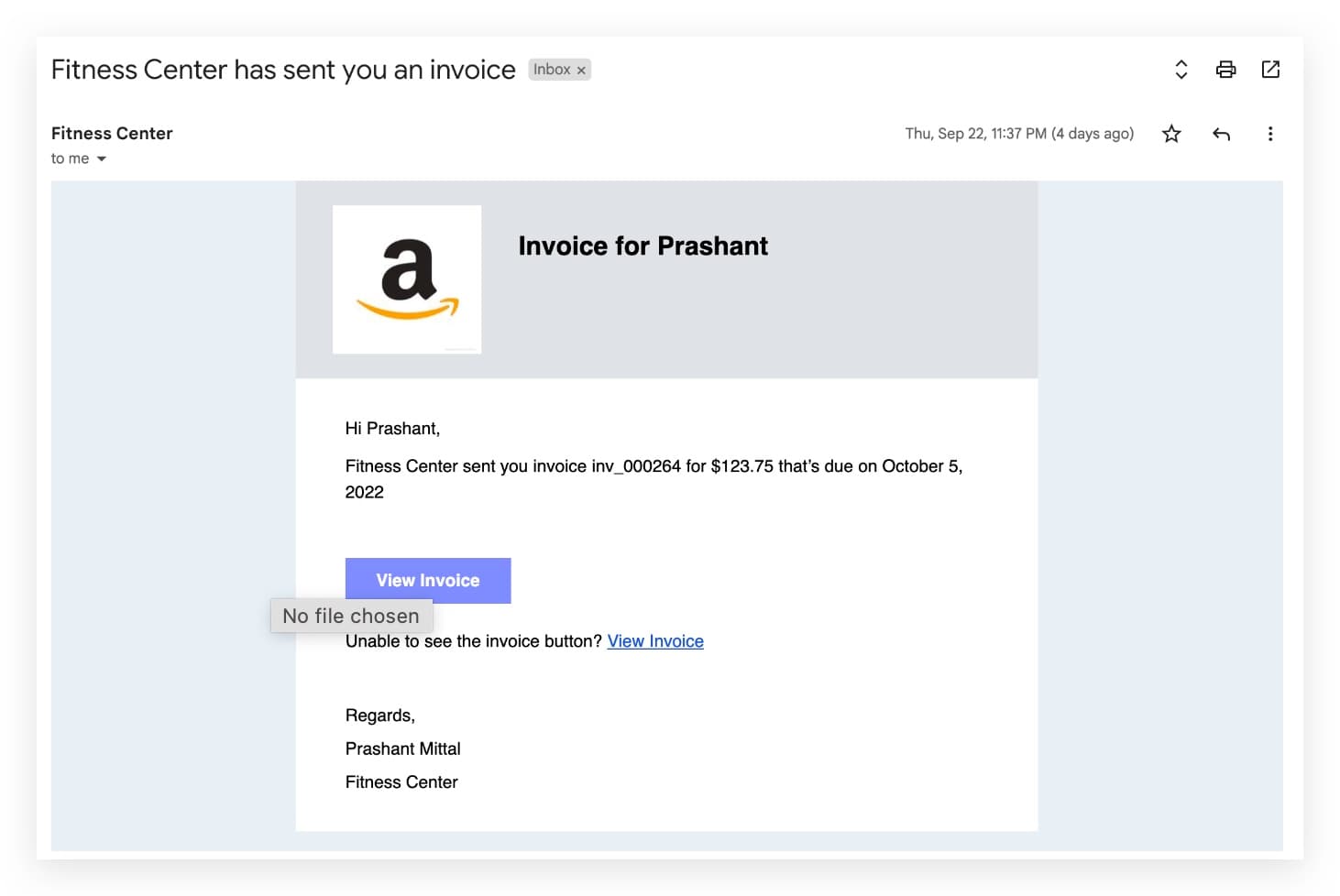The height and width of the screenshot is (896, 1340).
Task: Toggle the Inbox label off
Action: (581, 69)
